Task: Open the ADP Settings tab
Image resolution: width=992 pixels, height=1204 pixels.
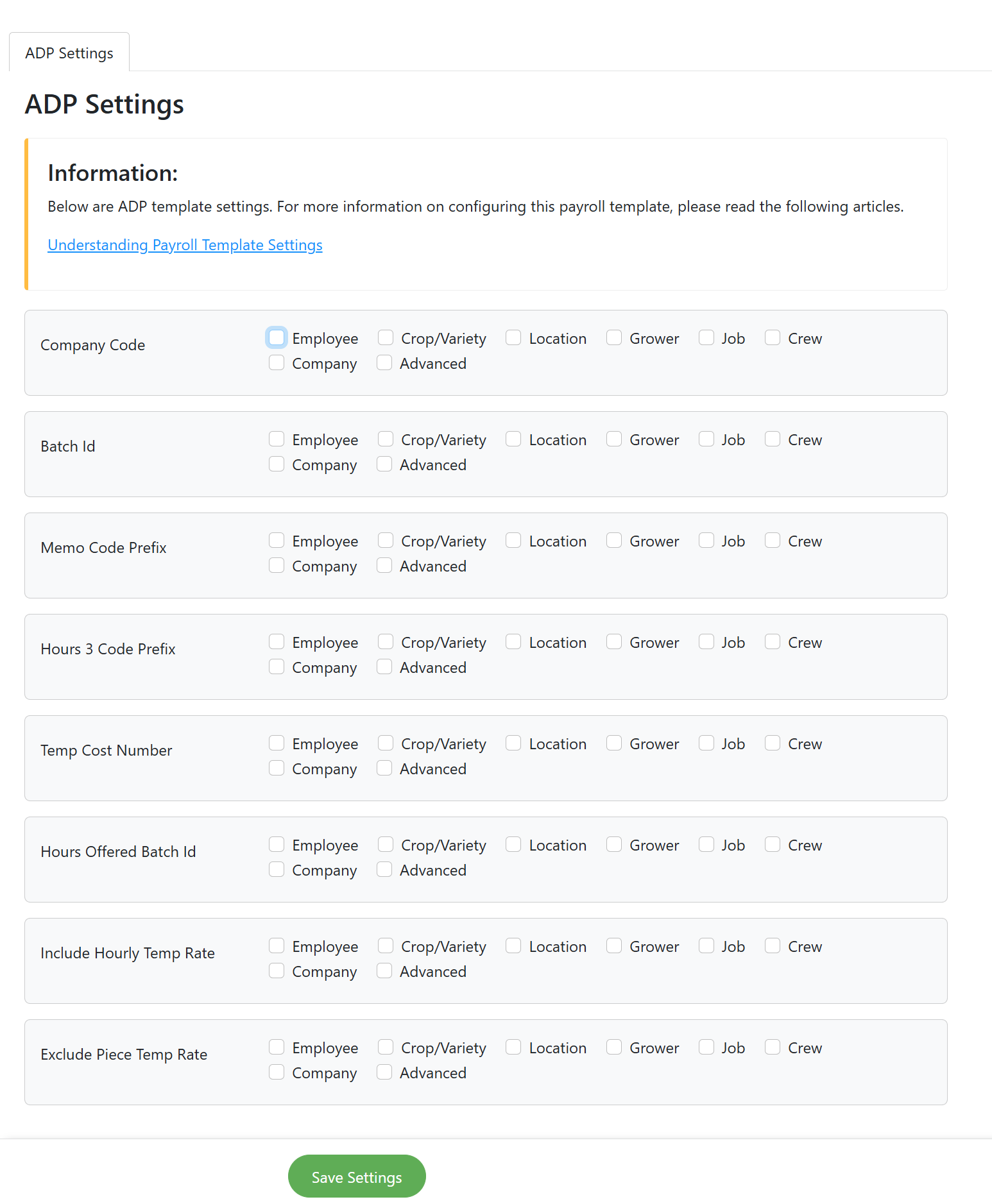Action: point(69,53)
